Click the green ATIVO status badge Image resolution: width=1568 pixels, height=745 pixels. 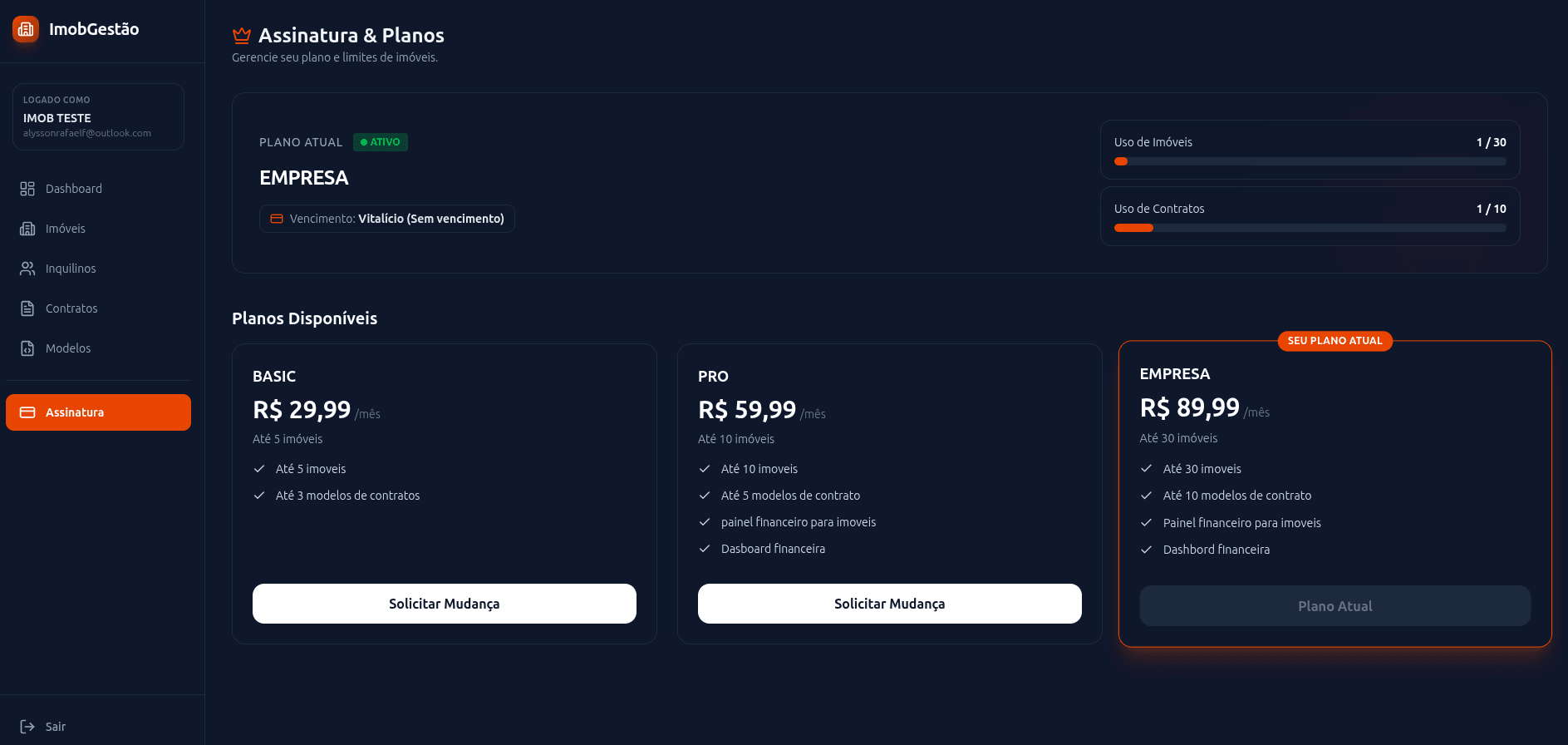[381, 142]
